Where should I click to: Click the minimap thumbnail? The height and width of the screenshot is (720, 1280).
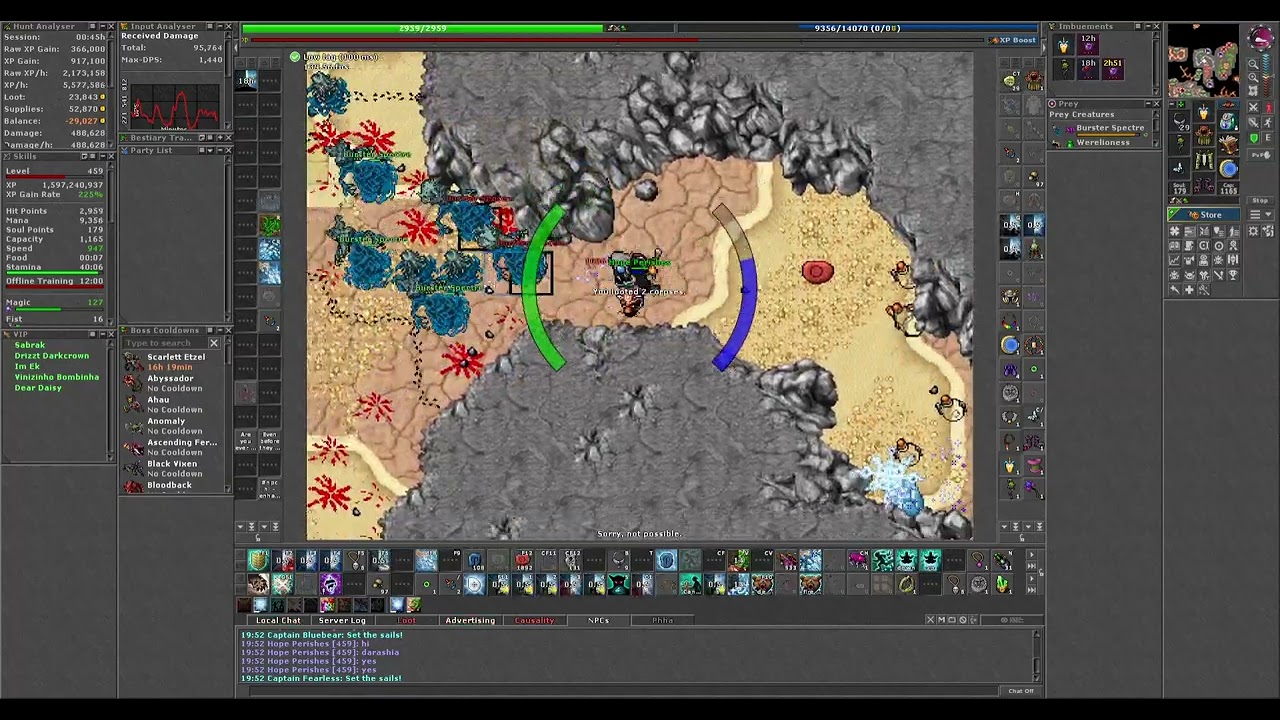(x=1204, y=61)
